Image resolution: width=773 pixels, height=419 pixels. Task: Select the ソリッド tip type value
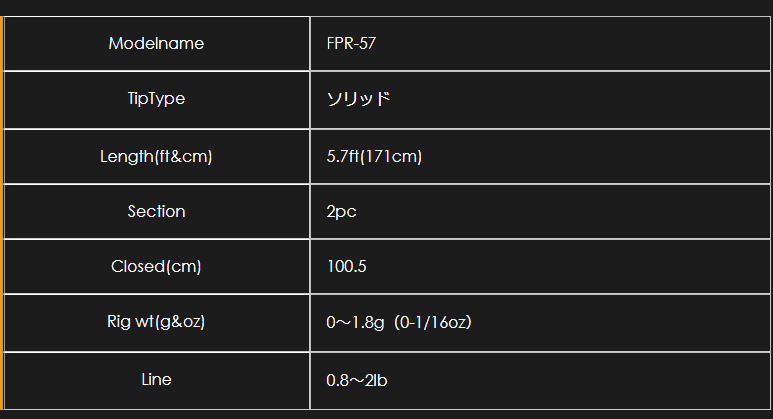click(358, 99)
